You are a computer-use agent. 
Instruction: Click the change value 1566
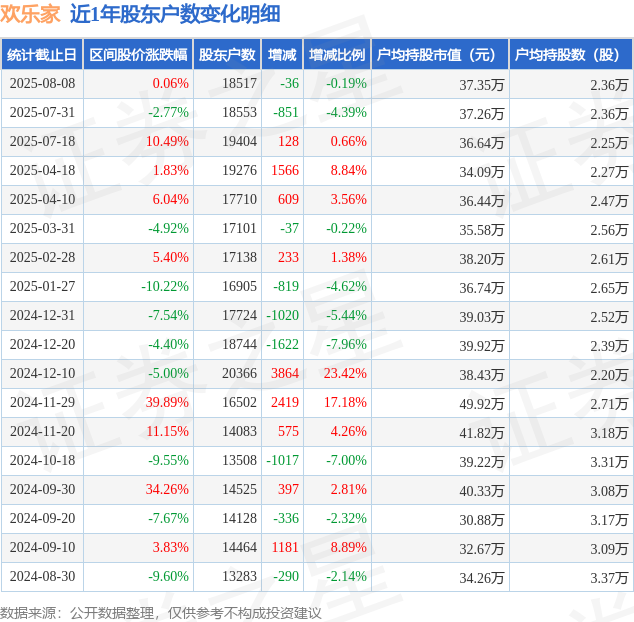[285, 171]
